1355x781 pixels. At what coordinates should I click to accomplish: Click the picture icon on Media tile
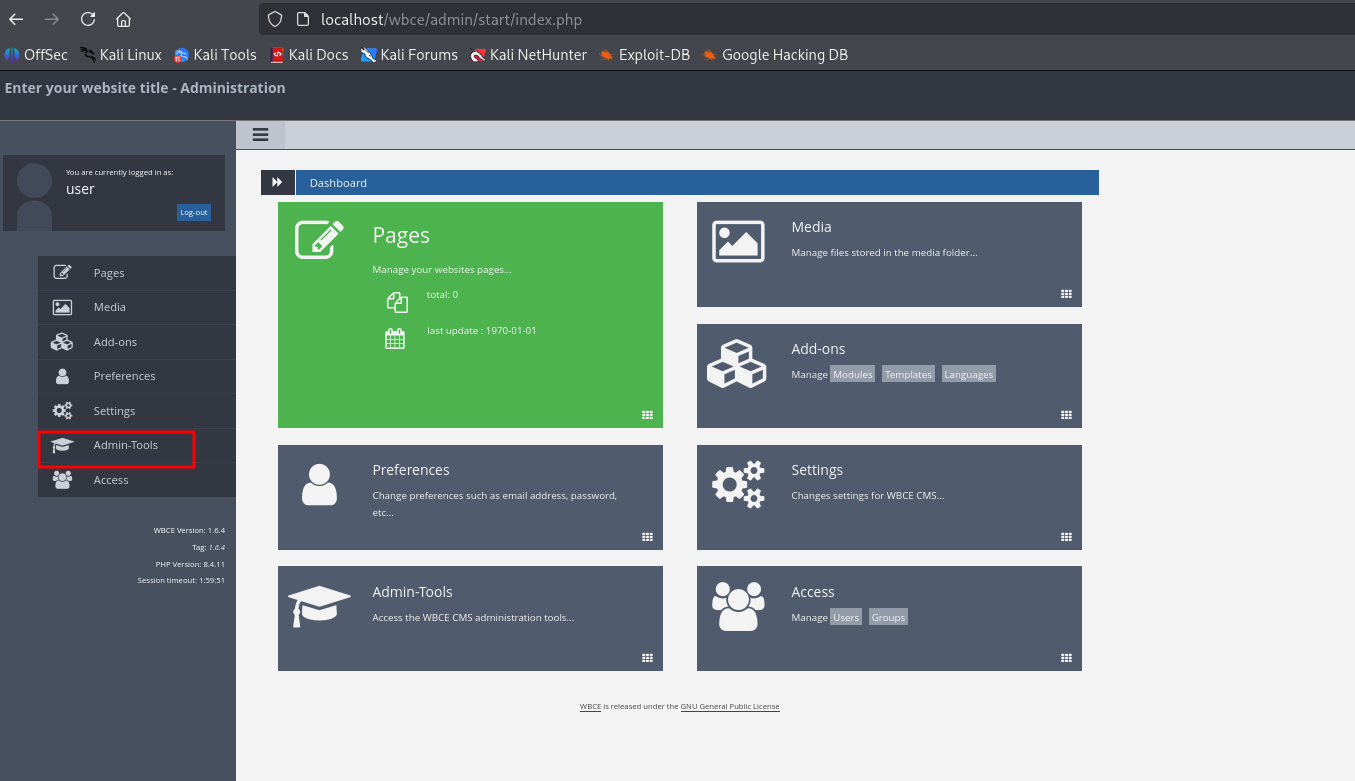pos(738,241)
